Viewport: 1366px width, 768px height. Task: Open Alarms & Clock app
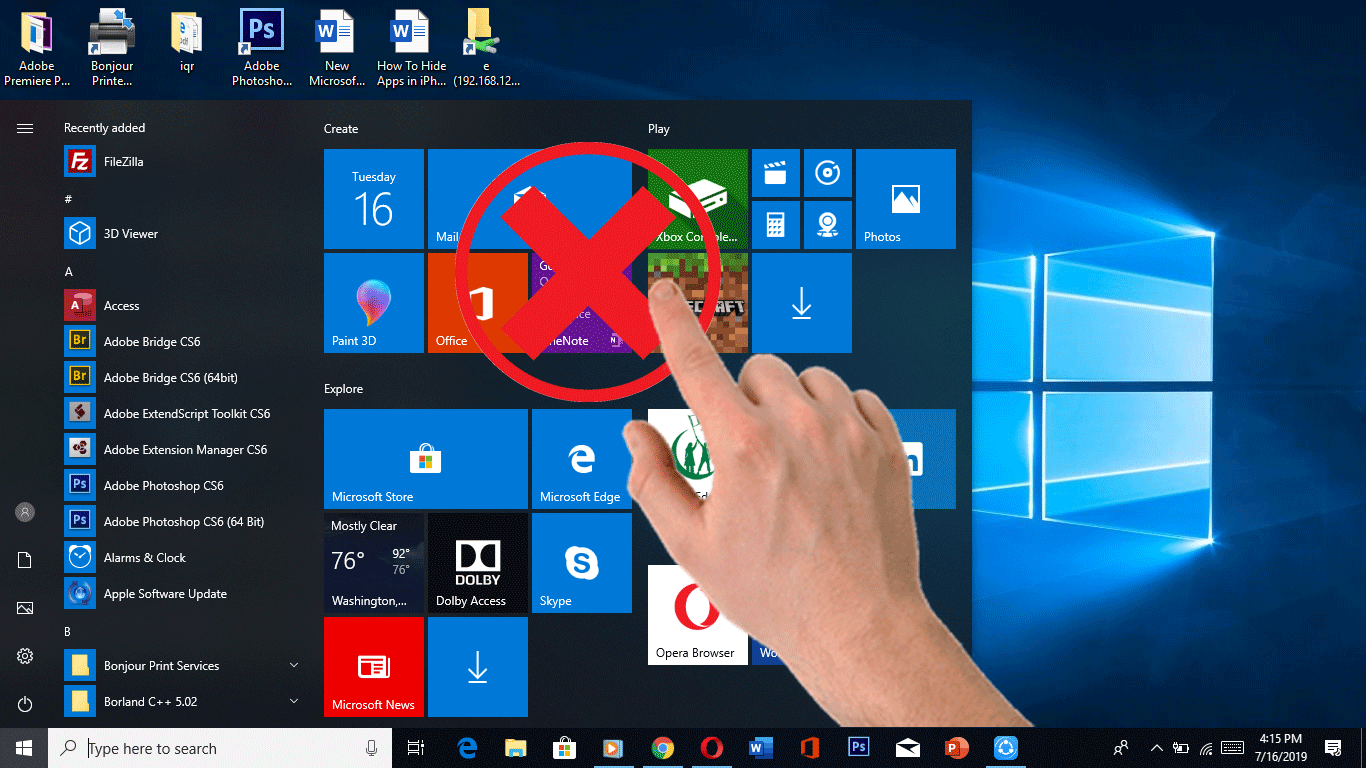[x=182, y=558]
